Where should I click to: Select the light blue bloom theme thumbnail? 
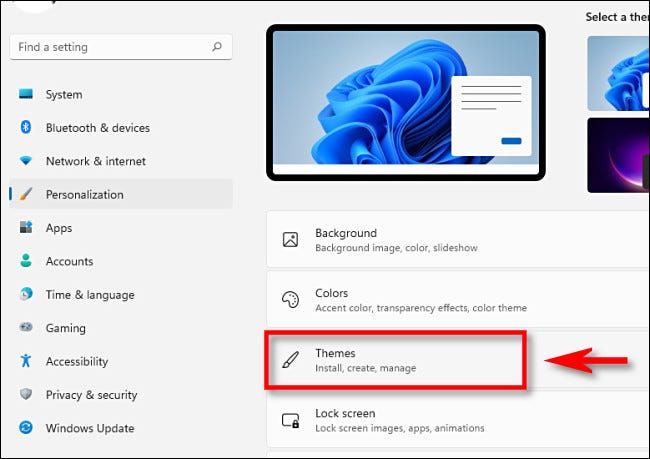pos(618,73)
